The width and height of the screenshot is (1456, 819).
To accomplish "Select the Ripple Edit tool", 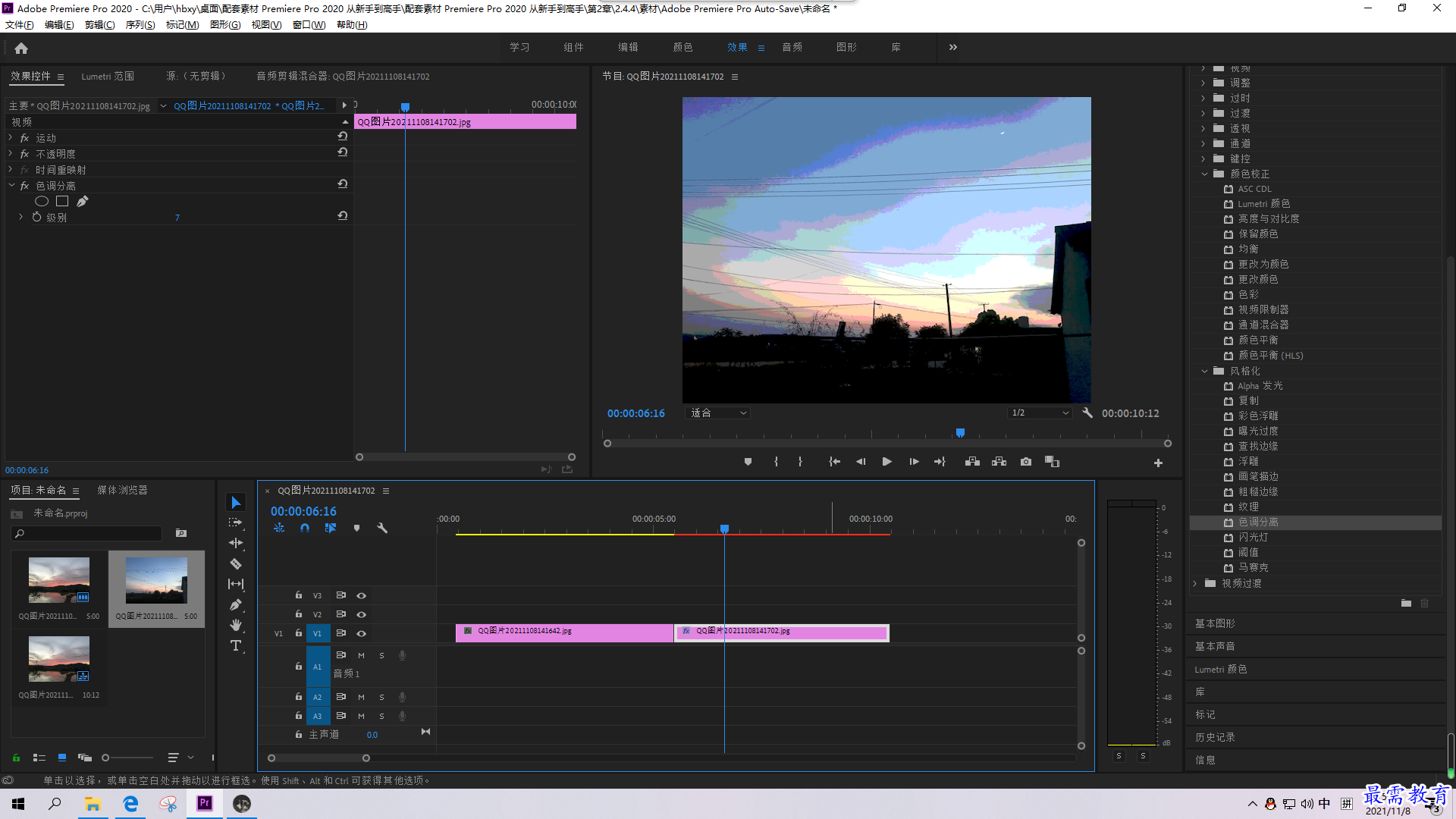I will (236, 543).
